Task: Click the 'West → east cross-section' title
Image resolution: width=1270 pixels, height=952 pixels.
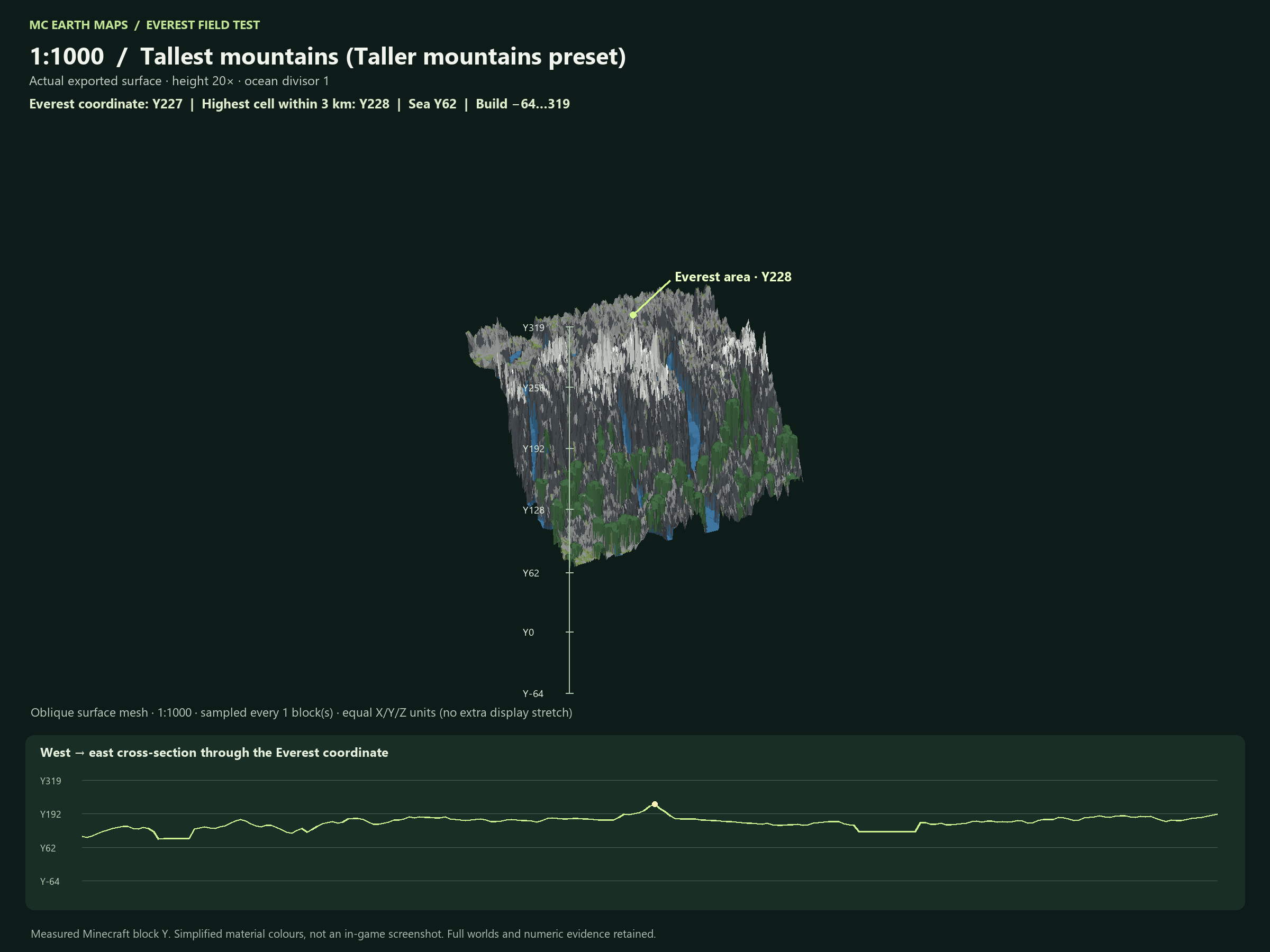Action: click(214, 752)
